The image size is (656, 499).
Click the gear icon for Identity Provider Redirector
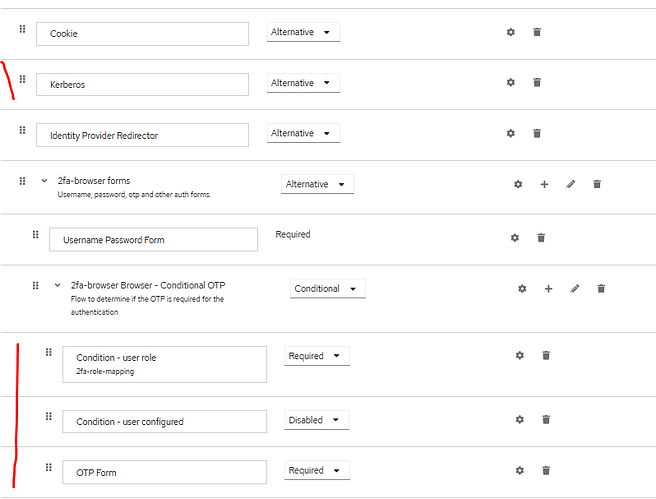[511, 133]
